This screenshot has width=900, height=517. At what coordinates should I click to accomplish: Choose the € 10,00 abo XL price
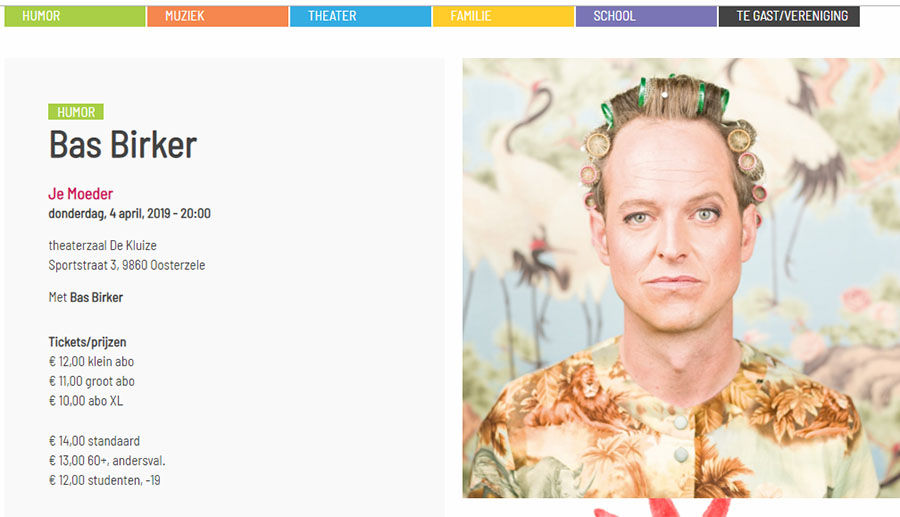(x=86, y=401)
